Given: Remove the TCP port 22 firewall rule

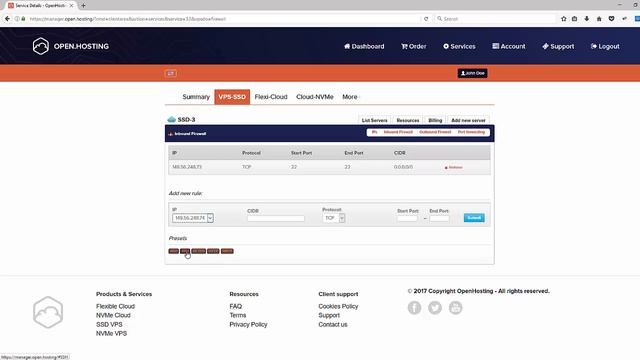Looking at the screenshot, I should coord(453,167).
